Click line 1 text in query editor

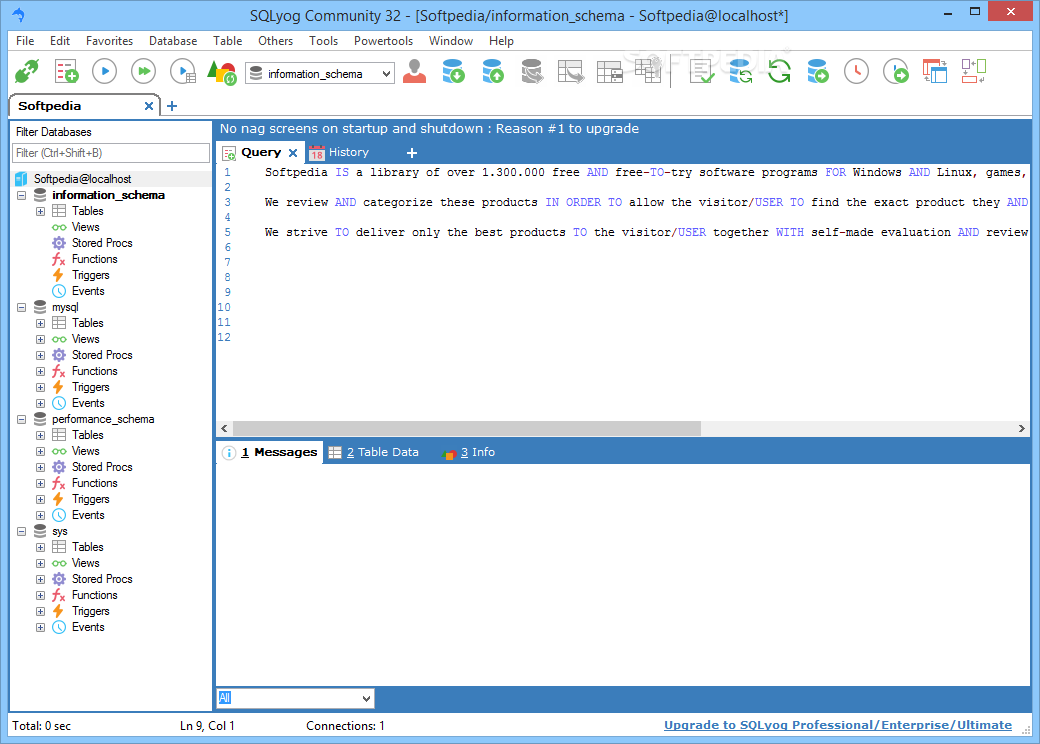(645, 172)
